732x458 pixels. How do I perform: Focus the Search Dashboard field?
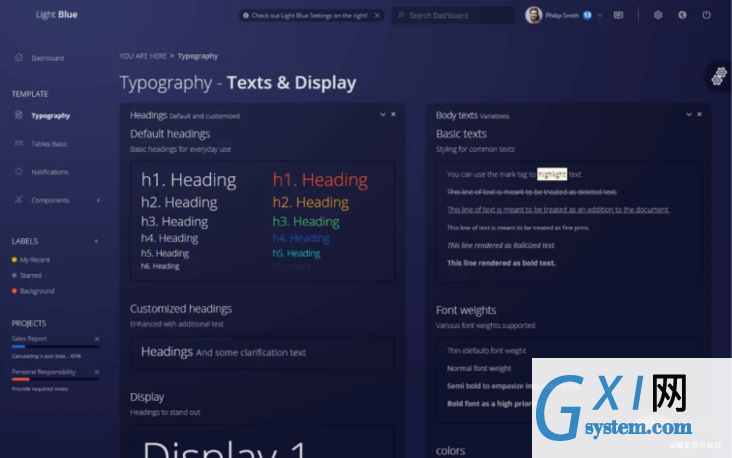coord(453,15)
